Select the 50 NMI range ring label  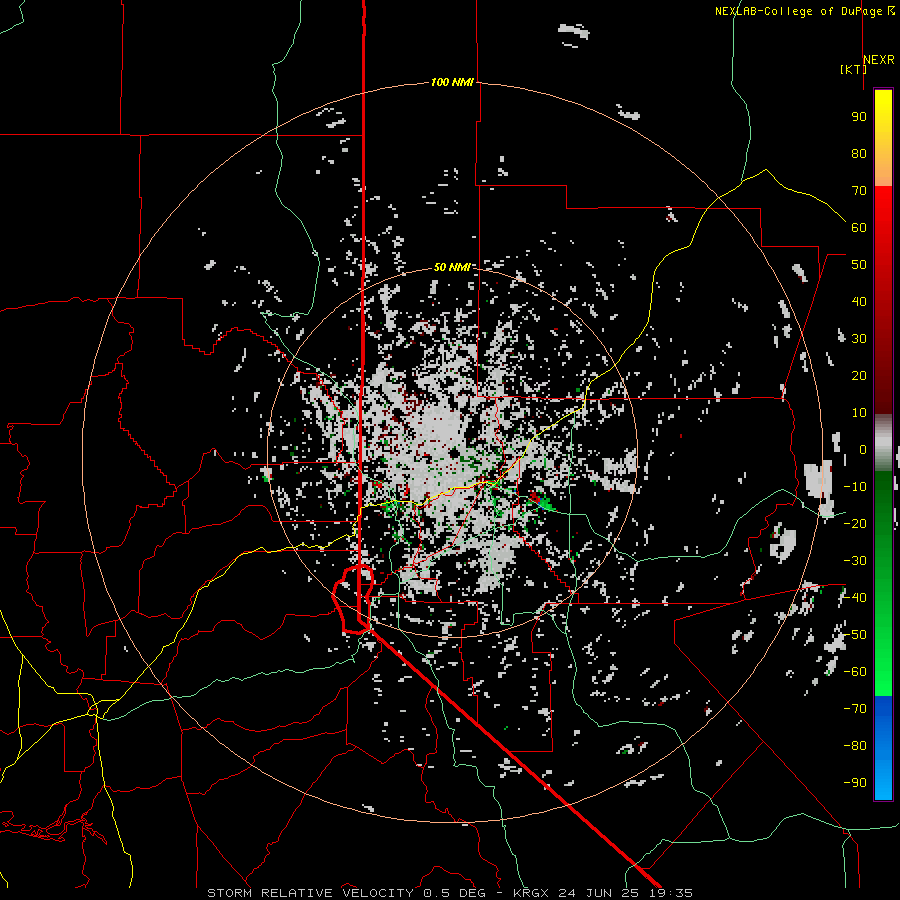pyautogui.click(x=452, y=267)
